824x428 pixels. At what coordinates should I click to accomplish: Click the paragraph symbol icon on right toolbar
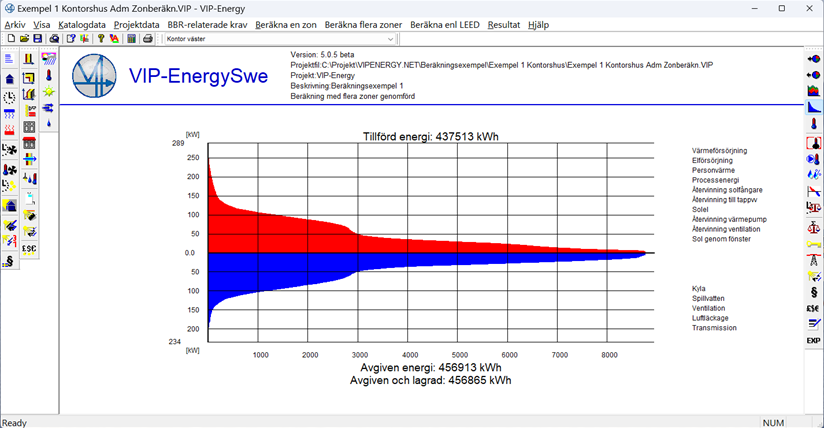813,292
